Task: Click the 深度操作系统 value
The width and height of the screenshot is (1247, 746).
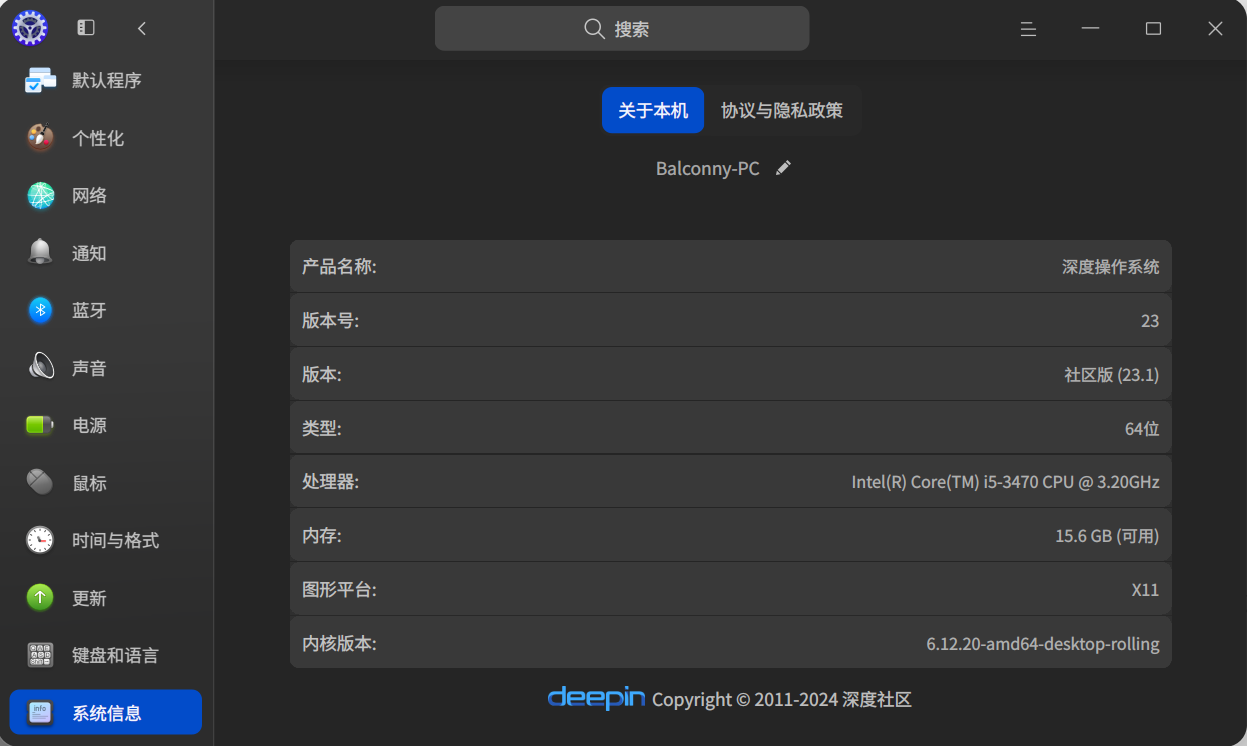Action: tap(1111, 266)
